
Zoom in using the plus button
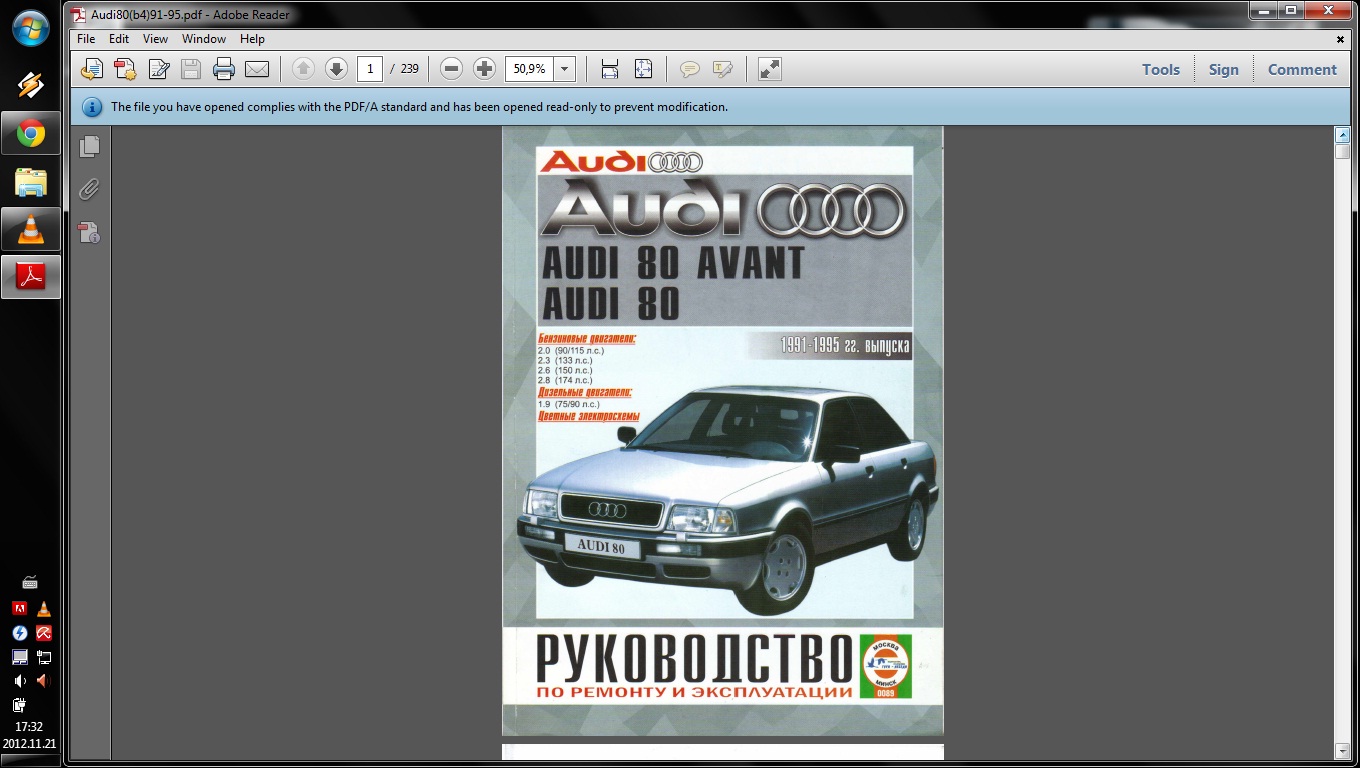(484, 69)
